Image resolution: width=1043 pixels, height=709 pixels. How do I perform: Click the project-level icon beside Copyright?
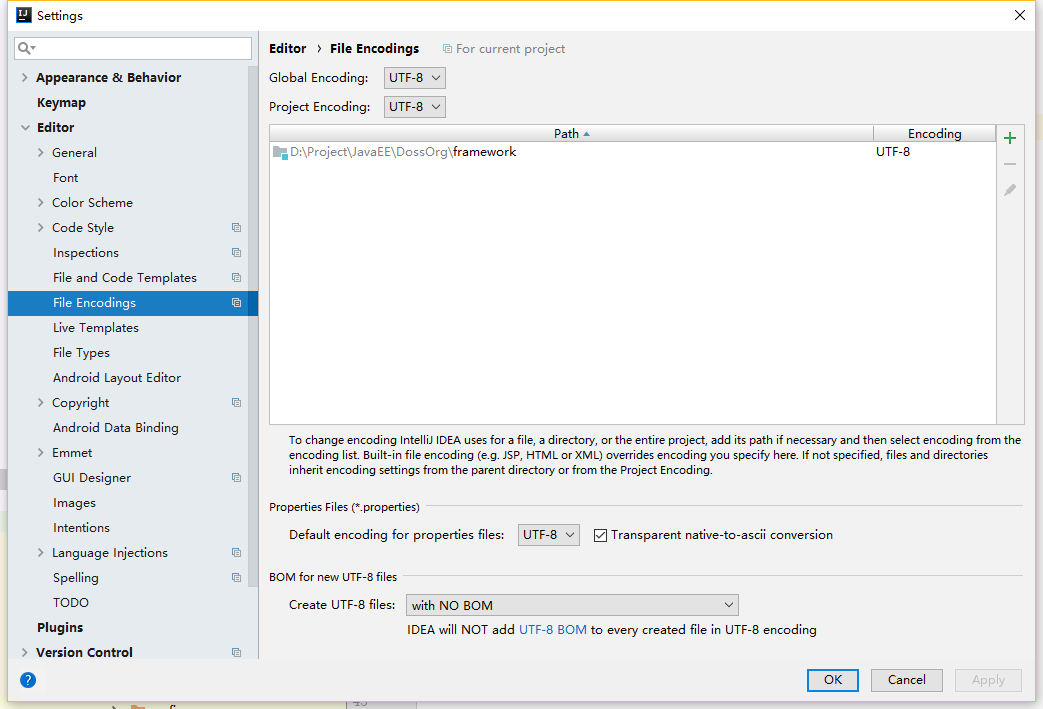click(236, 402)
